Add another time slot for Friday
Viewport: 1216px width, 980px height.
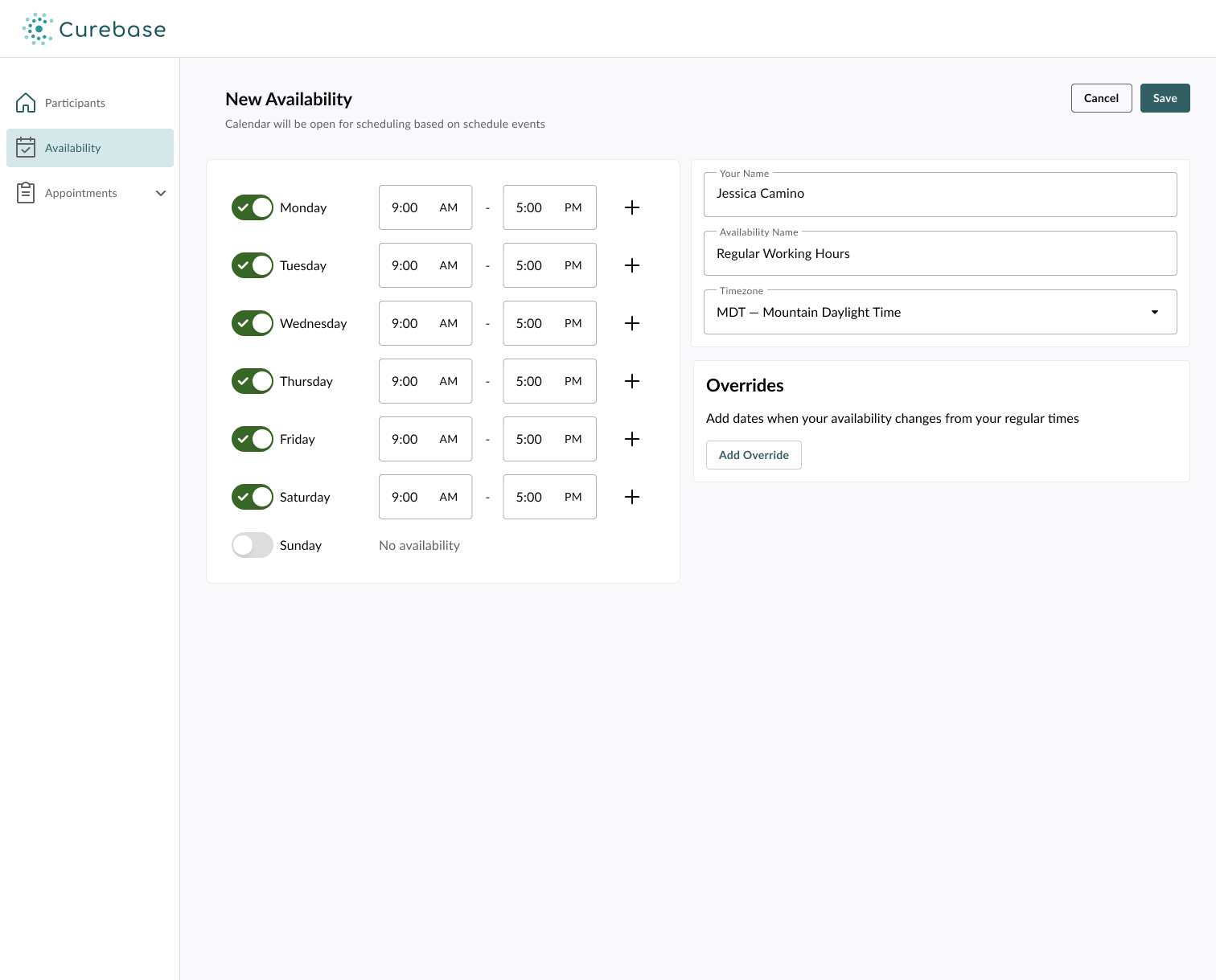click(x=632, y=439)
